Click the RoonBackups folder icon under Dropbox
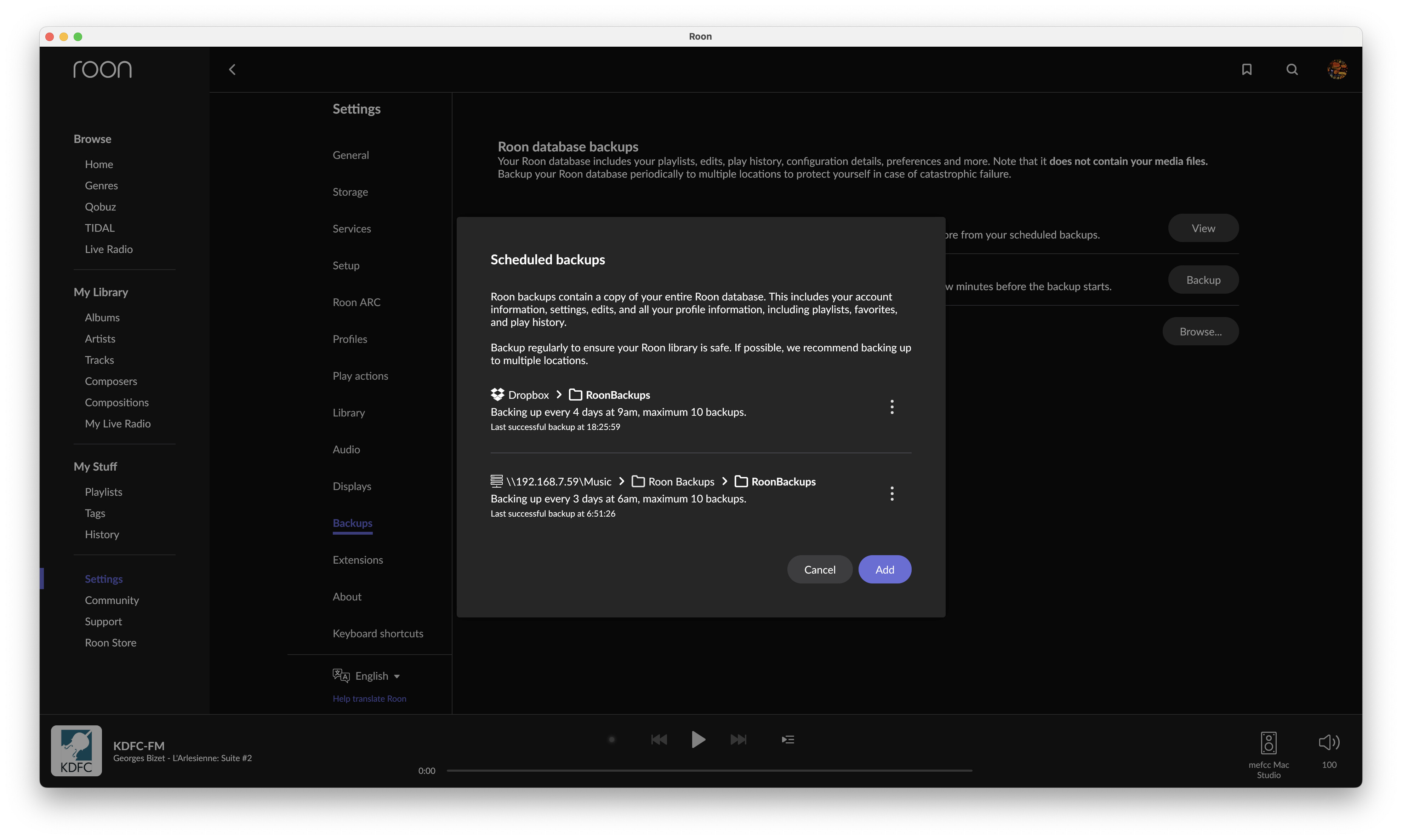 click(575, 395)
